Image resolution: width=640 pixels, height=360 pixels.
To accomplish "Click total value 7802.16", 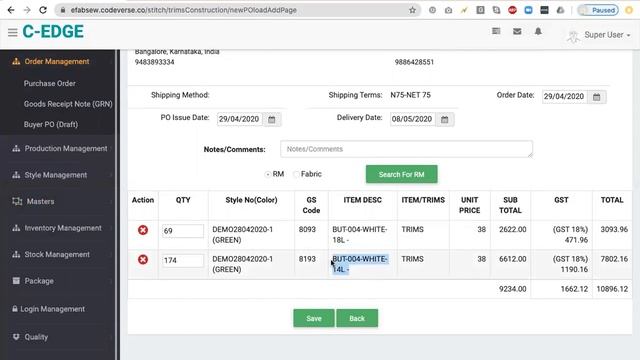I will tap(614, 259).
